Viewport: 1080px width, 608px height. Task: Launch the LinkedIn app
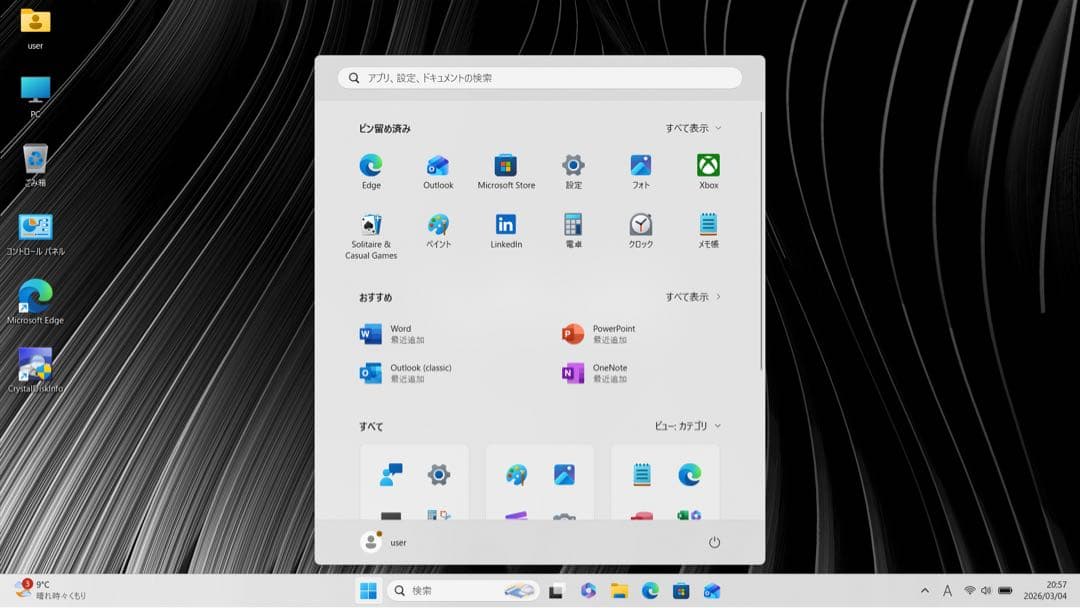click(506, 231)
